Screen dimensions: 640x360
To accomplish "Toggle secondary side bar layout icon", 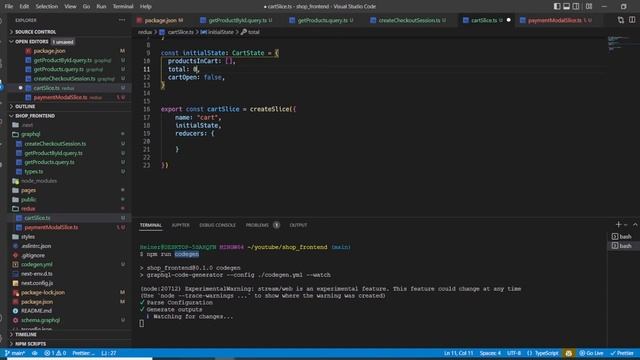I will tap(576, 7).
